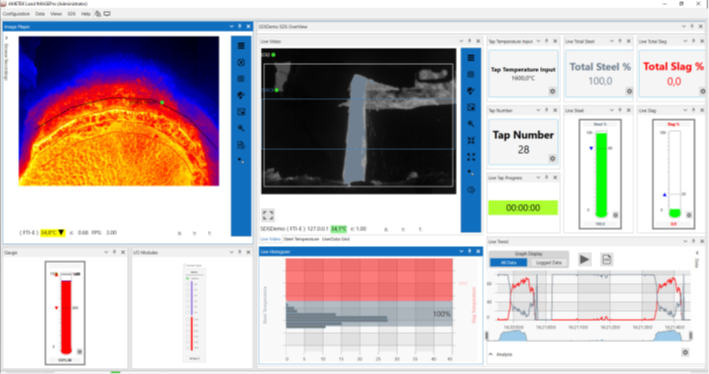
Task: Click the points icon at bottom of Image Player toolbar
Action: [241, 161]
